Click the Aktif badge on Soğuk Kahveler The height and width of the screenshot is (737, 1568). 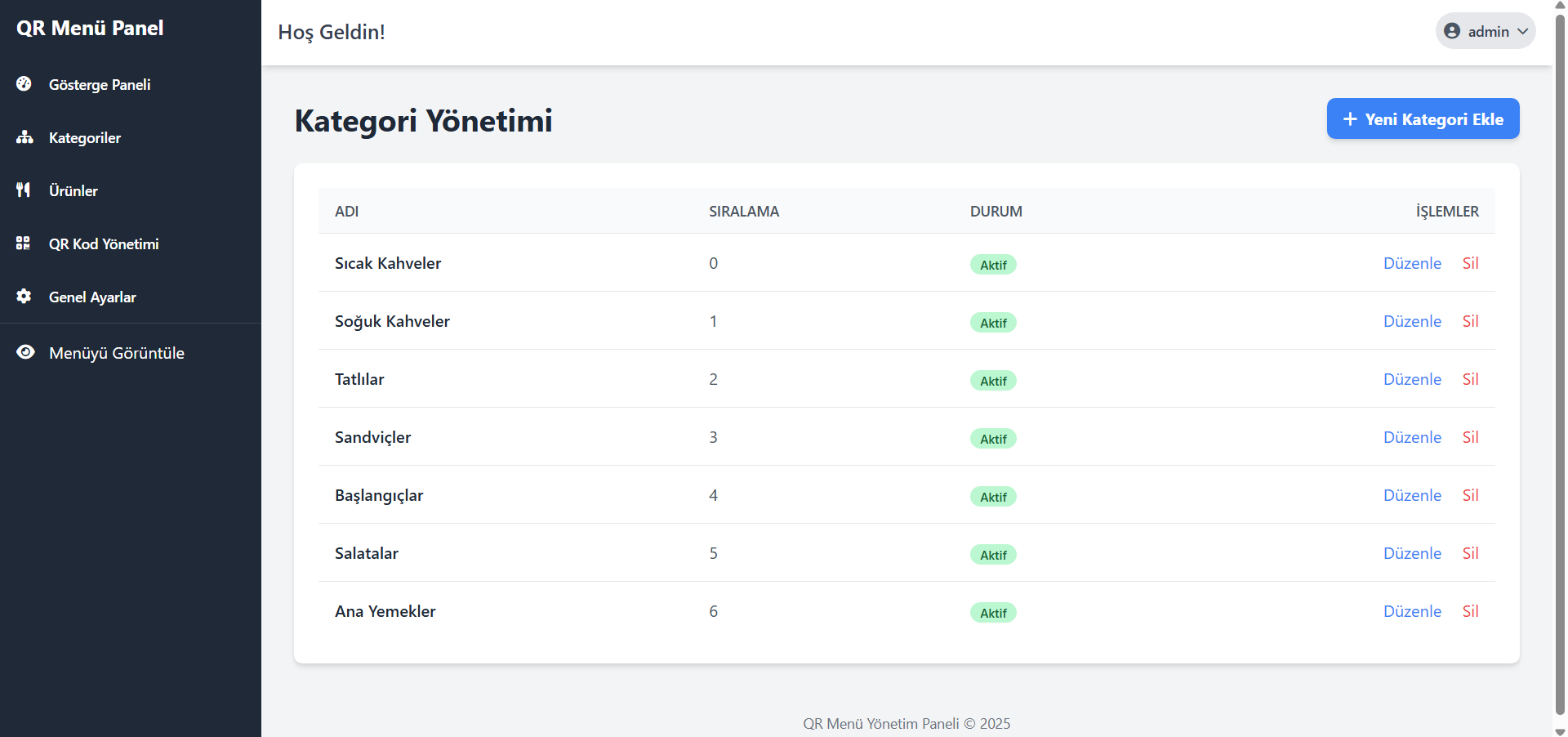coord(993,323)
